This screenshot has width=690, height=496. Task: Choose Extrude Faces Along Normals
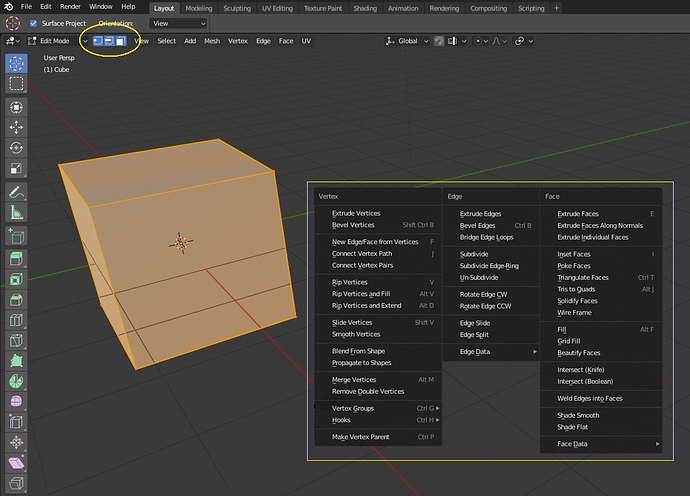click(x=601, y=225)
